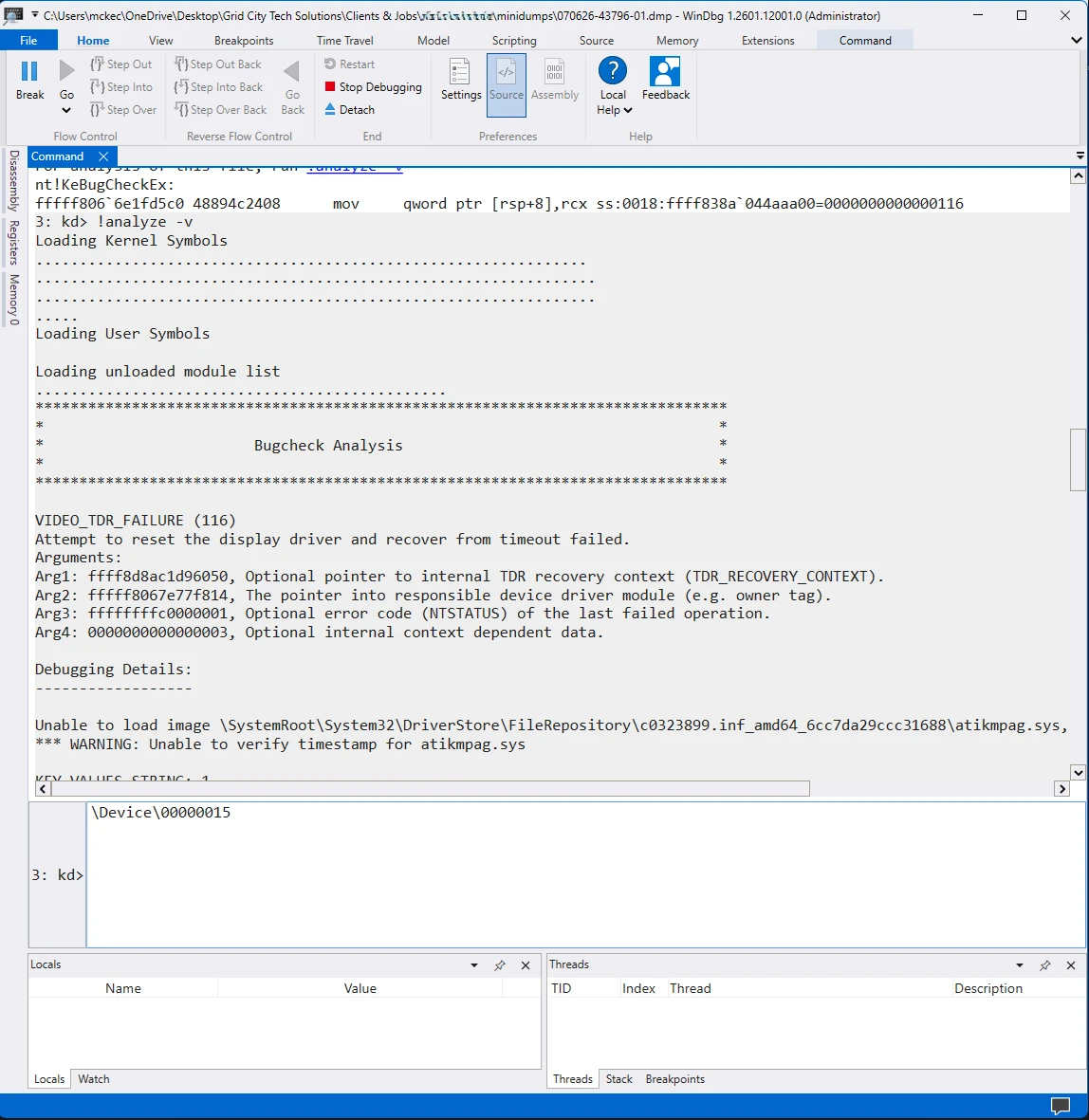Switch to the Scripting ribbon tab
This screenshot has height=1120, width=1089.
(x=514, y=41)
